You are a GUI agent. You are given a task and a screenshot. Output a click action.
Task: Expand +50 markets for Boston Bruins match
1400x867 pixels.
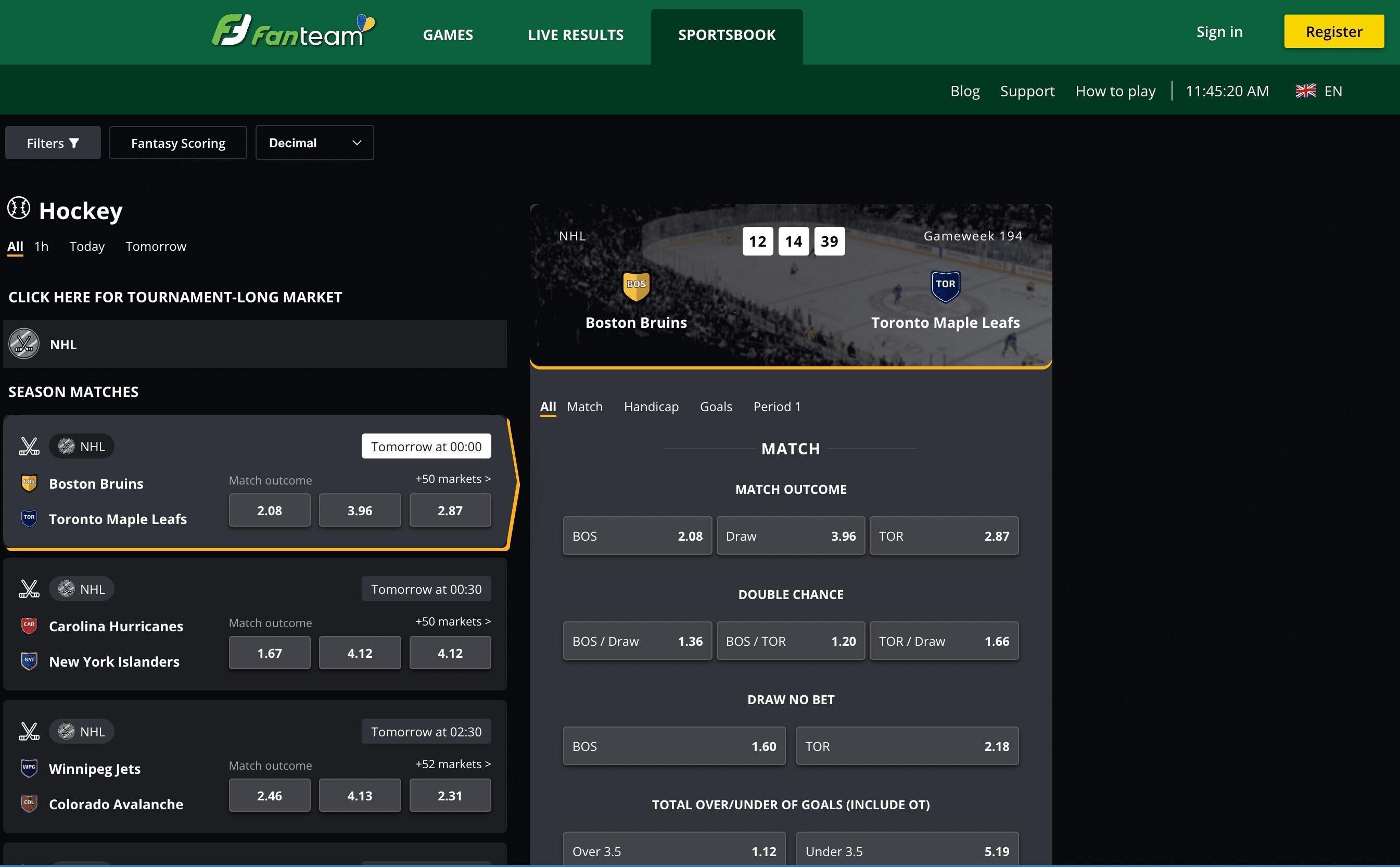coord(453,479)
